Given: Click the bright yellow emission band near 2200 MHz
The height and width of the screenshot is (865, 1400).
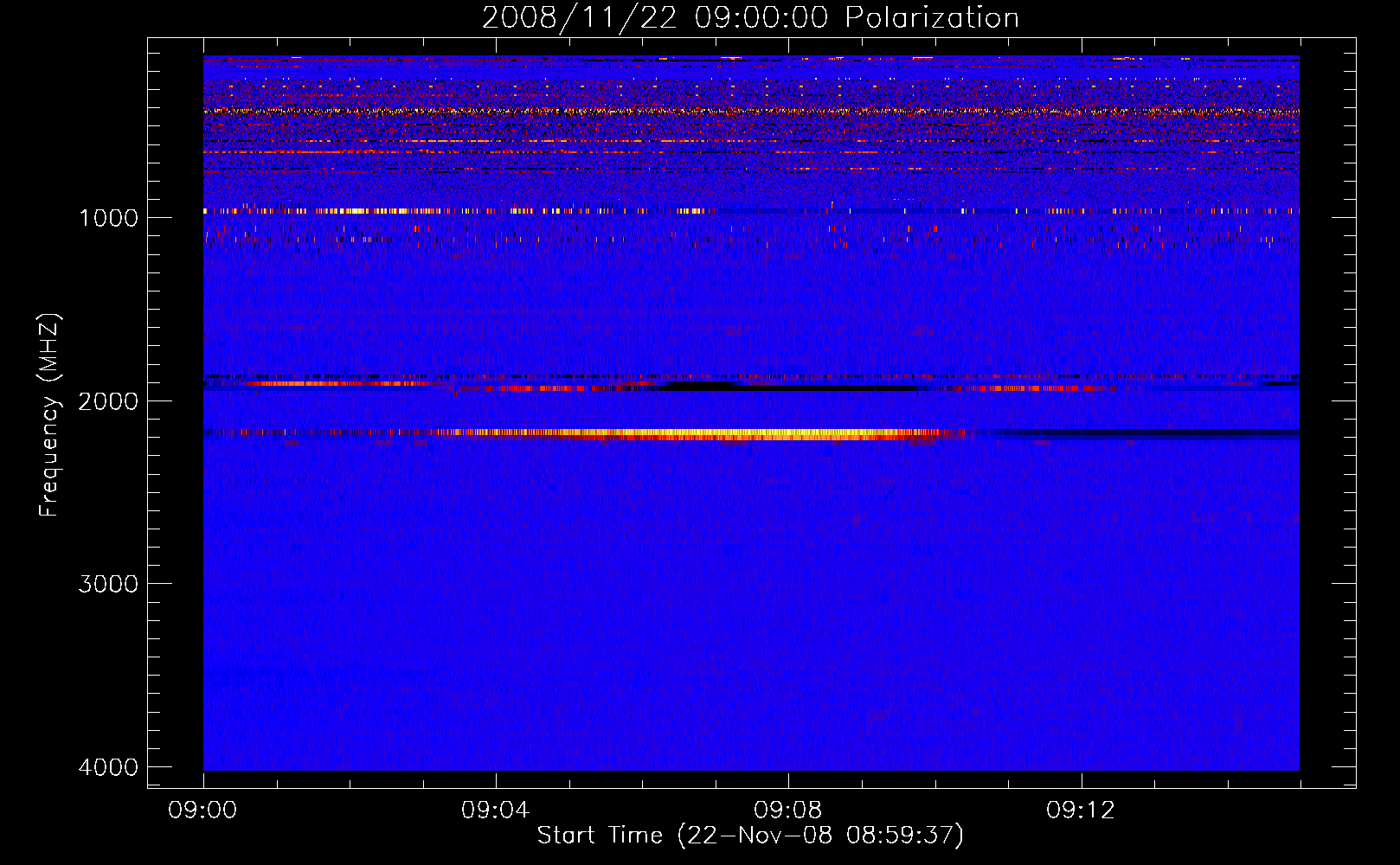Looking at the screenshot, I should pos(701,433).
